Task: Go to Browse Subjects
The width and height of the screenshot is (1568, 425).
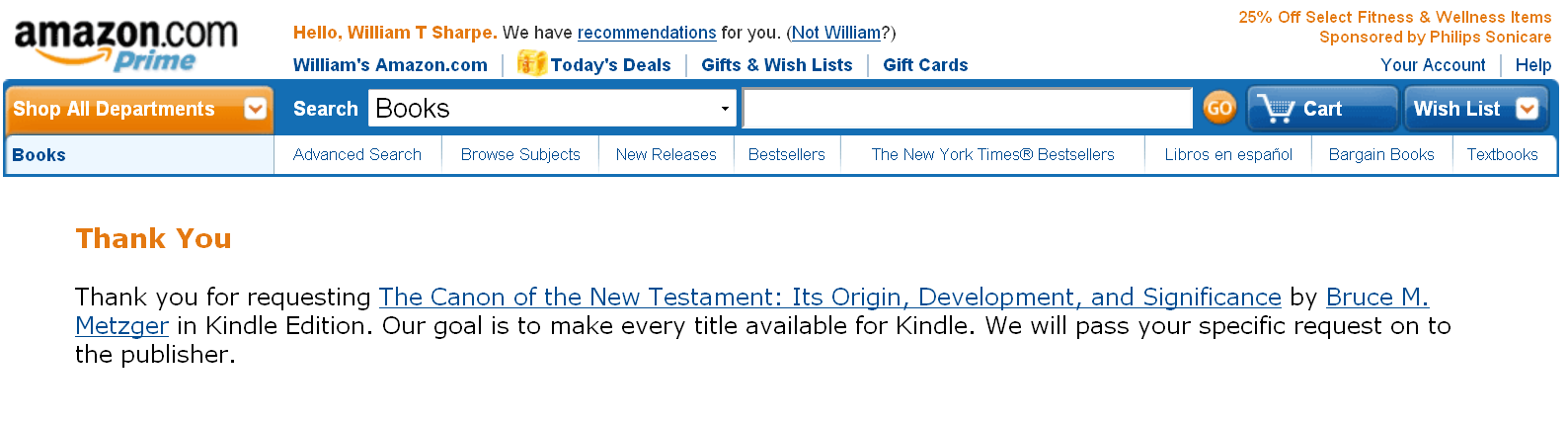Action: pos(520,155)
